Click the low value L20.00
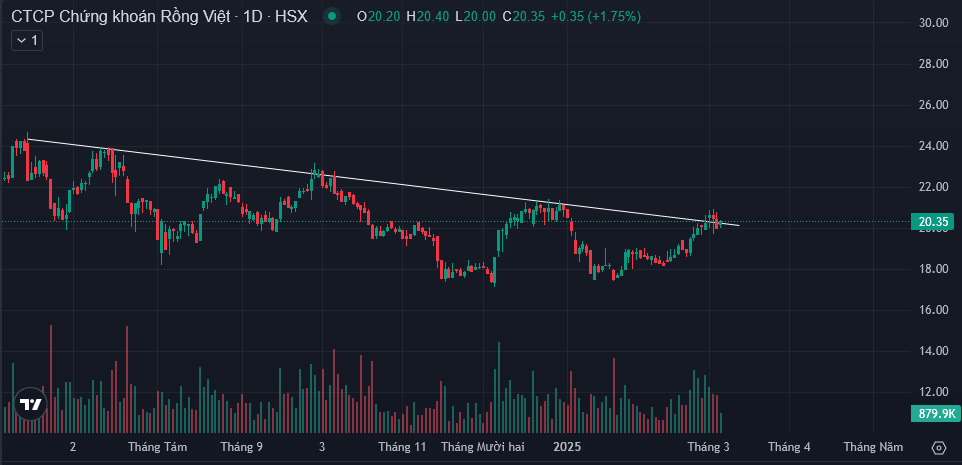This screenshot has height=465, width=962. [x=475, y=17]
